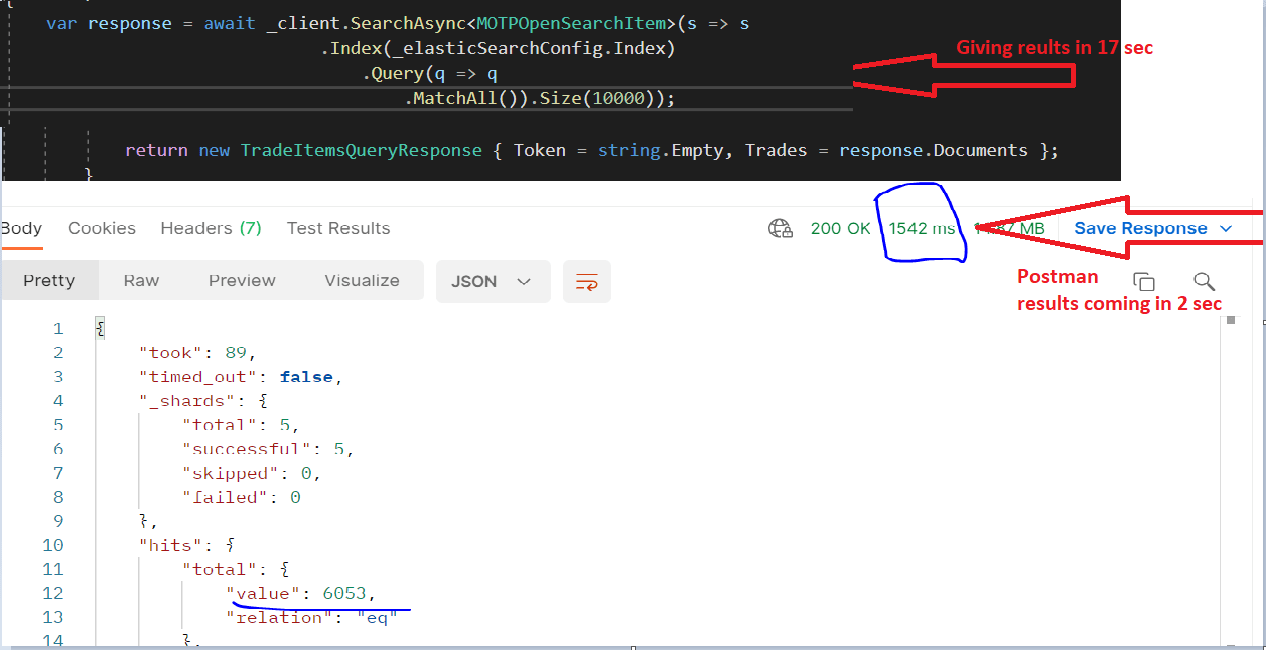The height and width of the screenshot is (650, 1266).
Task: Click line number 4 in the gutter
Action: pos(58,401)
